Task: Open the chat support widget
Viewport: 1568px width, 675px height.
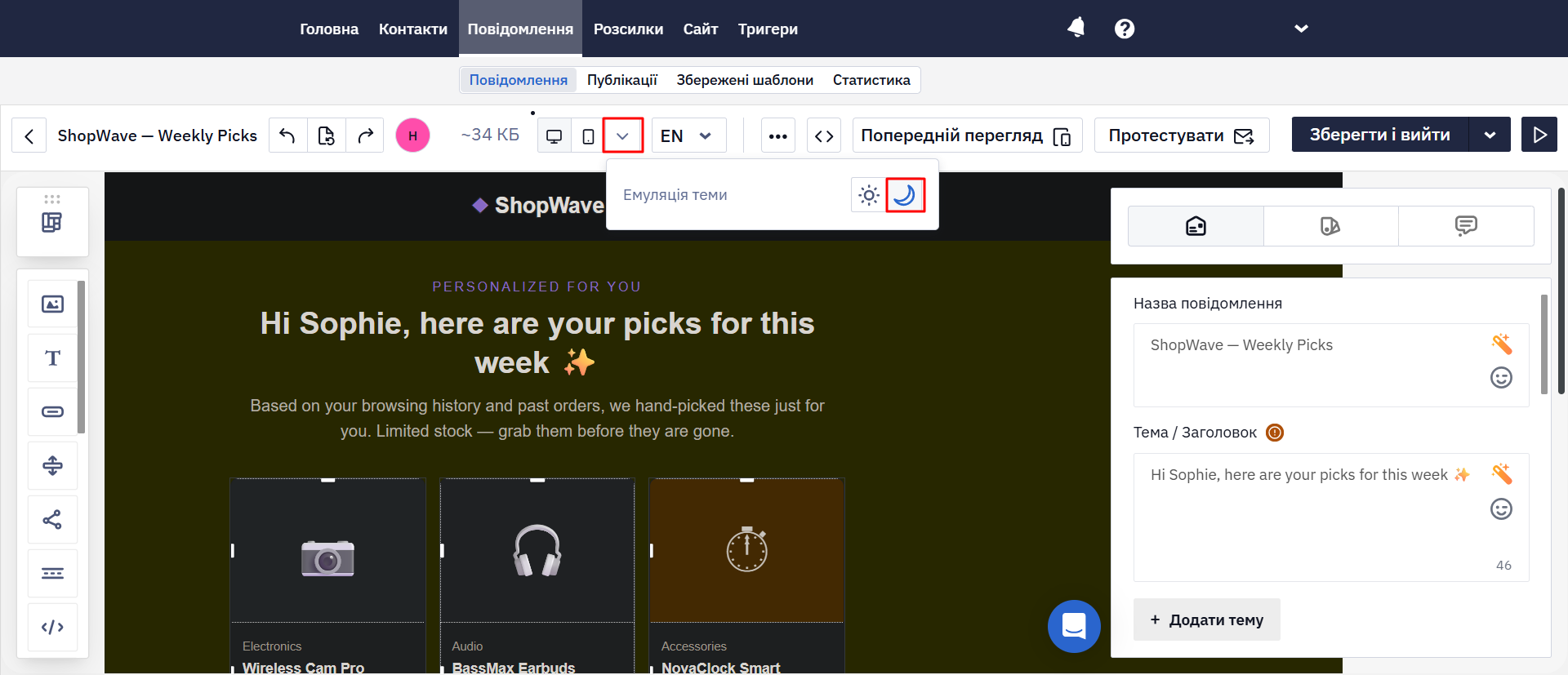Action: [1074, 626]
